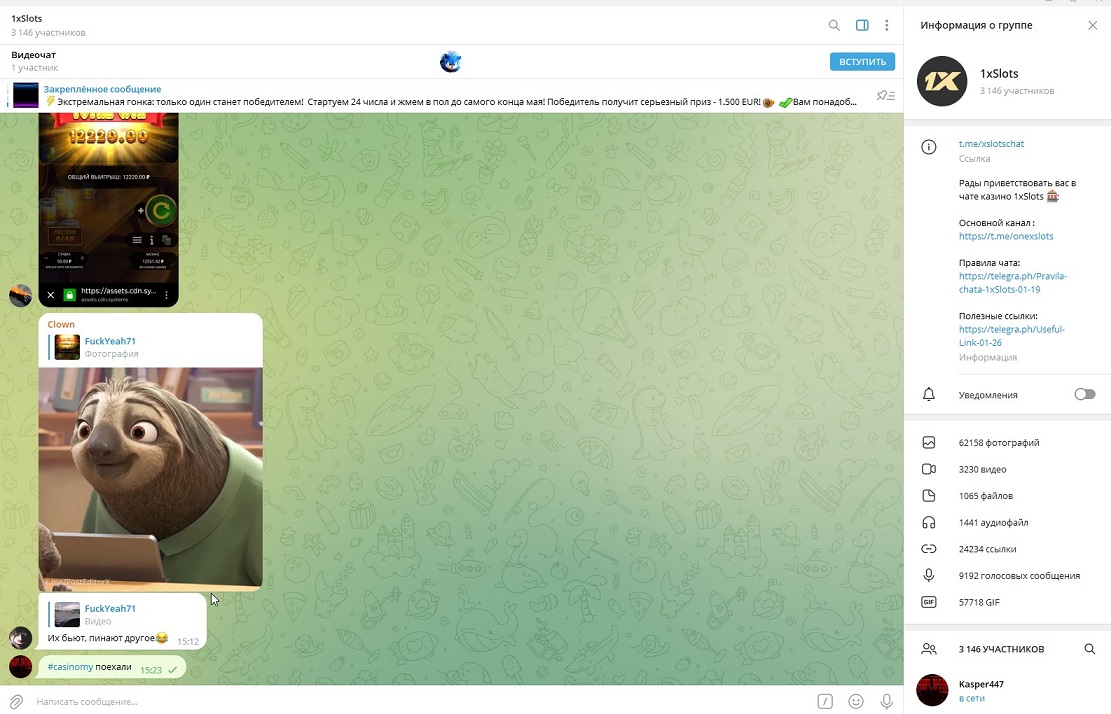
Task: Open the three-dot chat menu
Action: [886, 26]
